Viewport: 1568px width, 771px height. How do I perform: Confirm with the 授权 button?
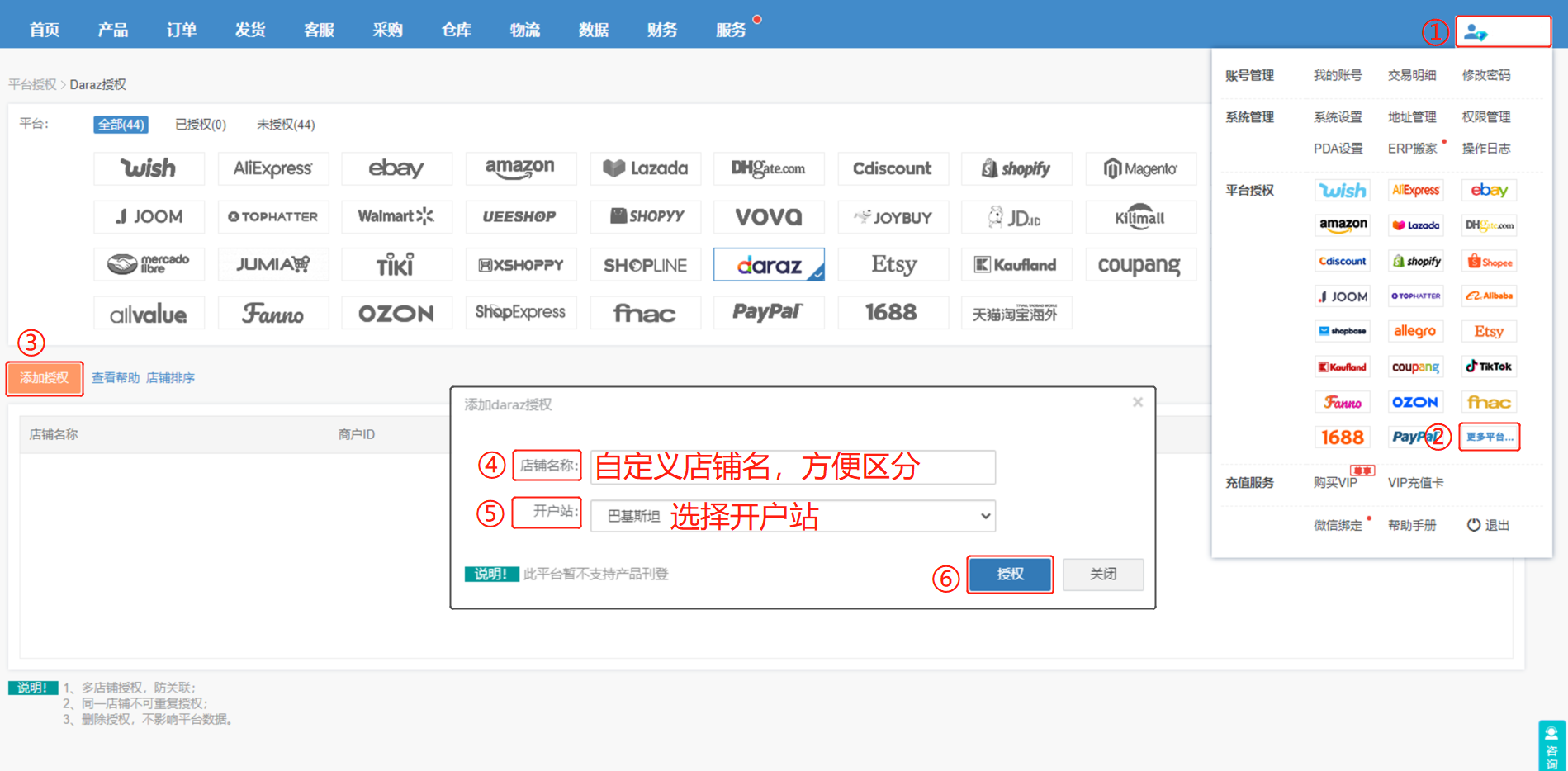point(1010,574)
